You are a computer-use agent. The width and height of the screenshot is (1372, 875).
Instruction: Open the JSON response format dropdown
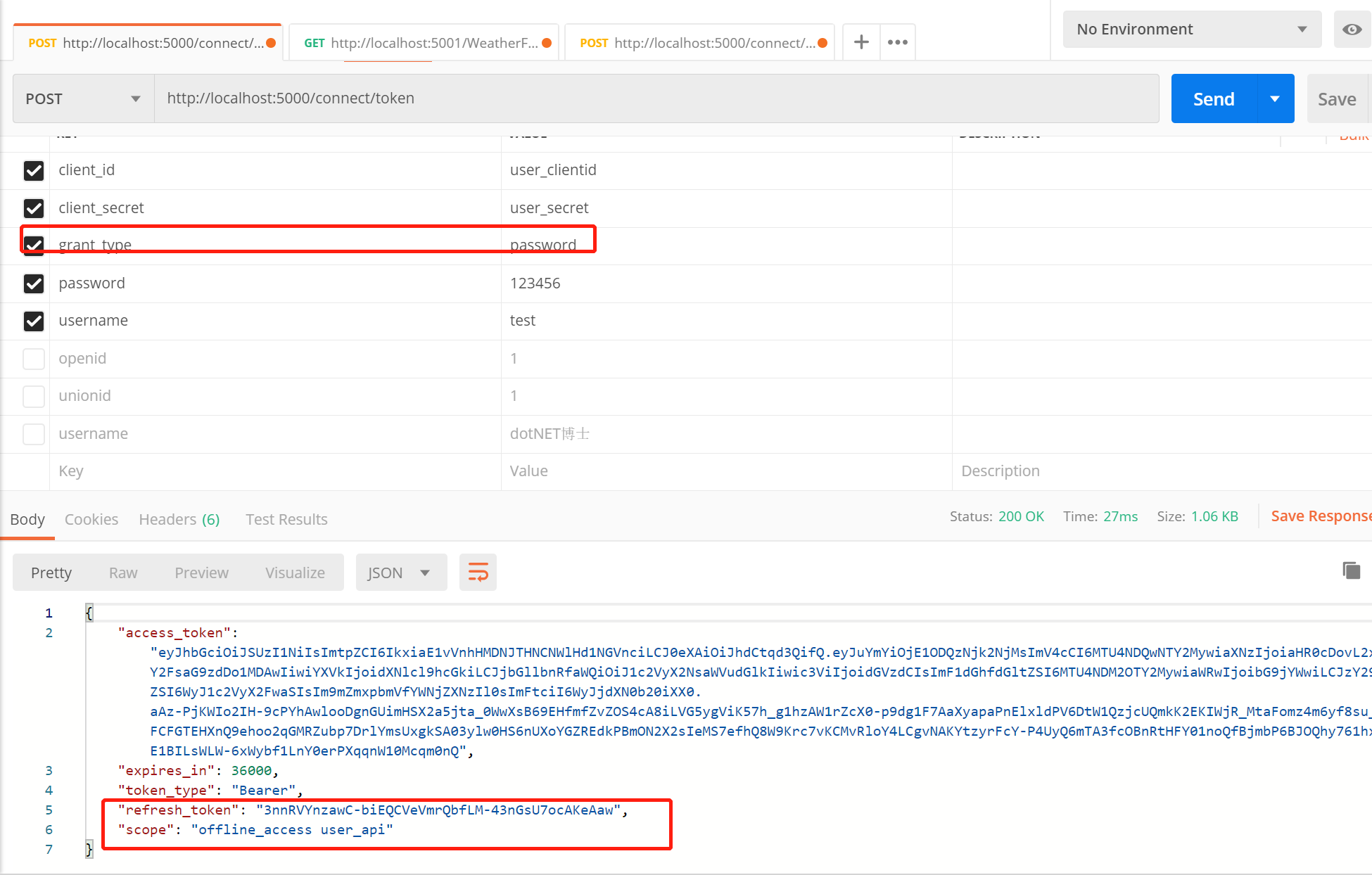coord(400,572)
